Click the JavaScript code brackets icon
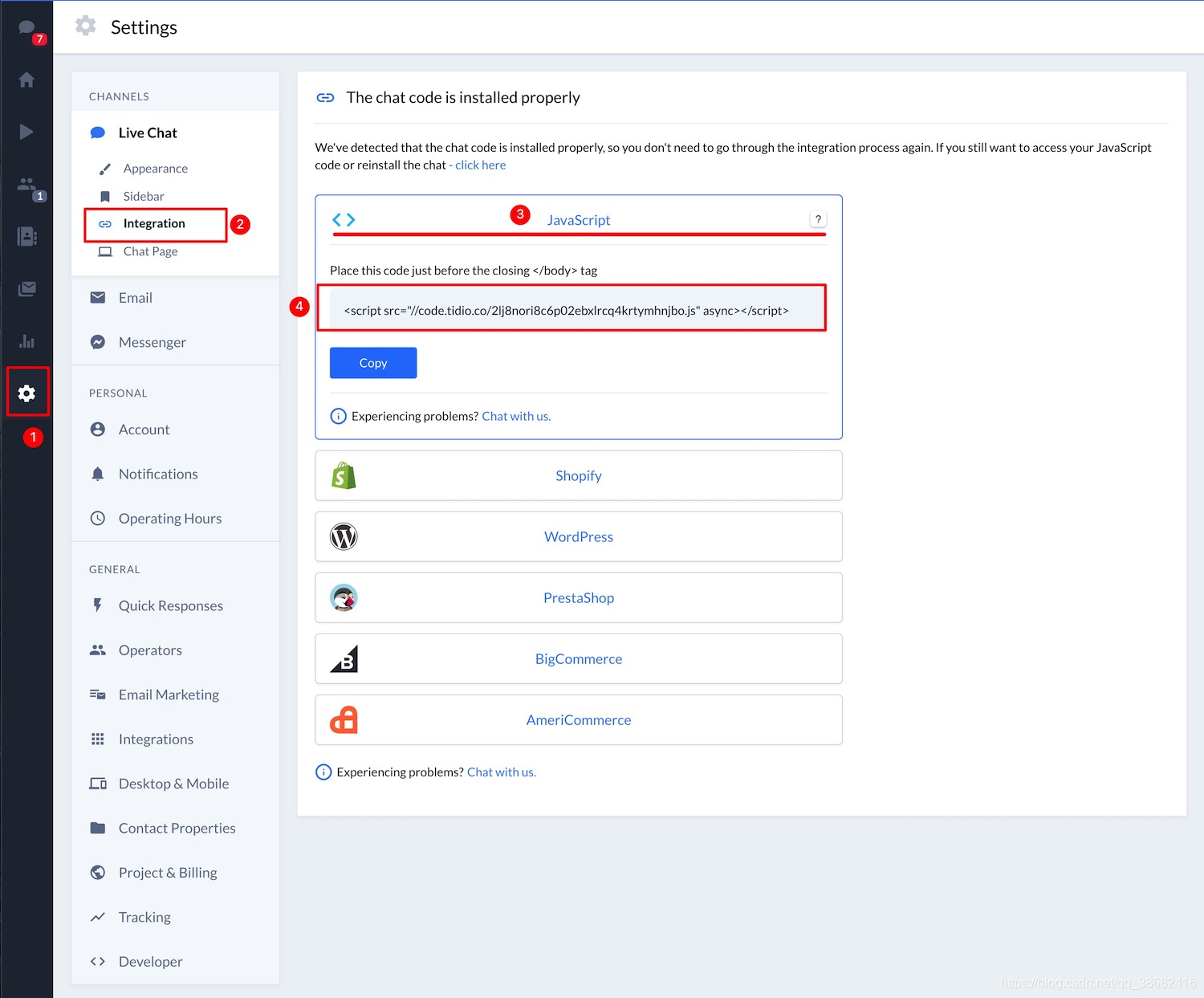Image resolution: width=1204 pixels, height=998 pixels. 344,219
